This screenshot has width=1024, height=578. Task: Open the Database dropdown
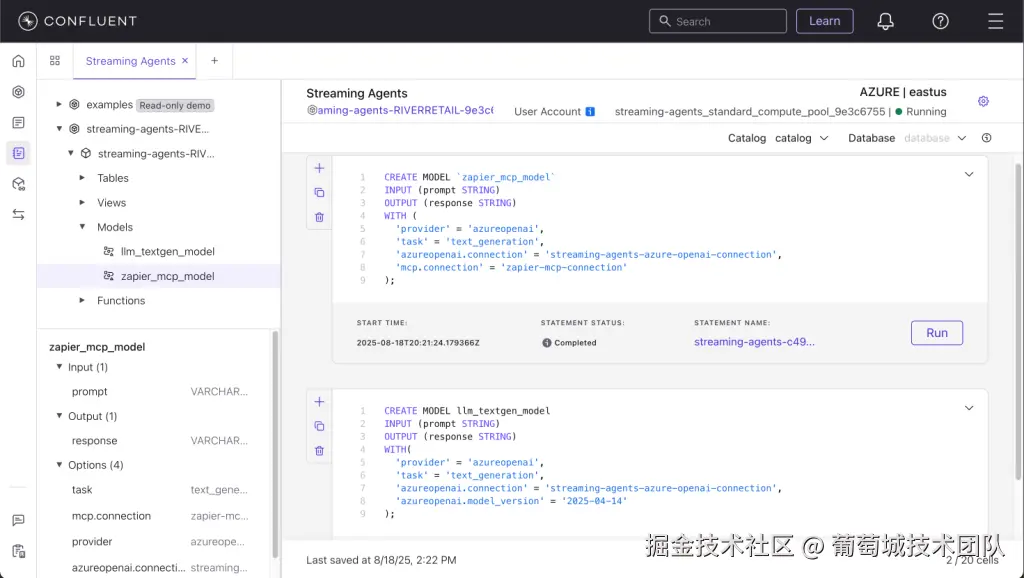pos(935,138)
